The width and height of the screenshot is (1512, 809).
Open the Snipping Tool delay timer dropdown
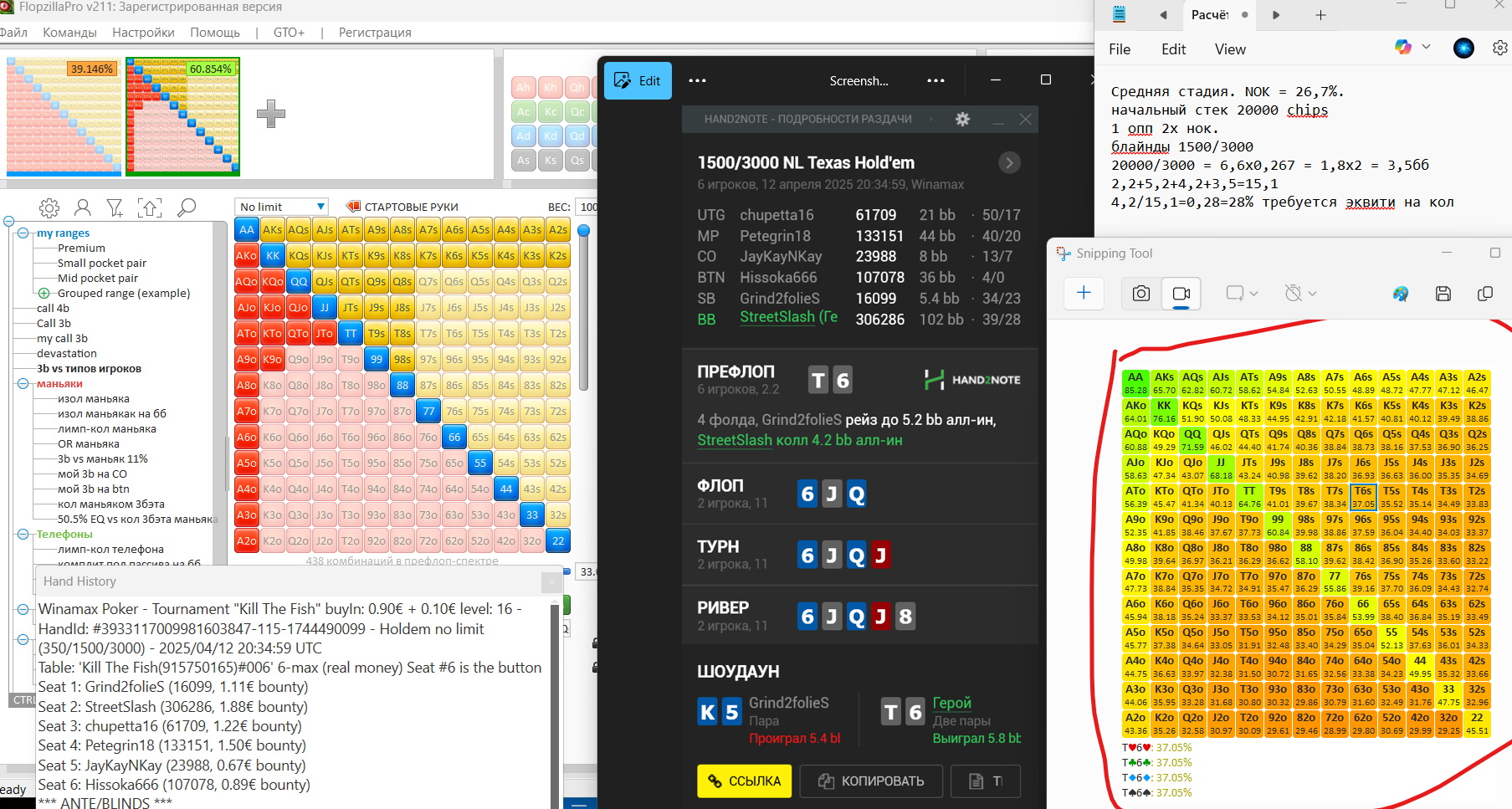coord(1300,293)
